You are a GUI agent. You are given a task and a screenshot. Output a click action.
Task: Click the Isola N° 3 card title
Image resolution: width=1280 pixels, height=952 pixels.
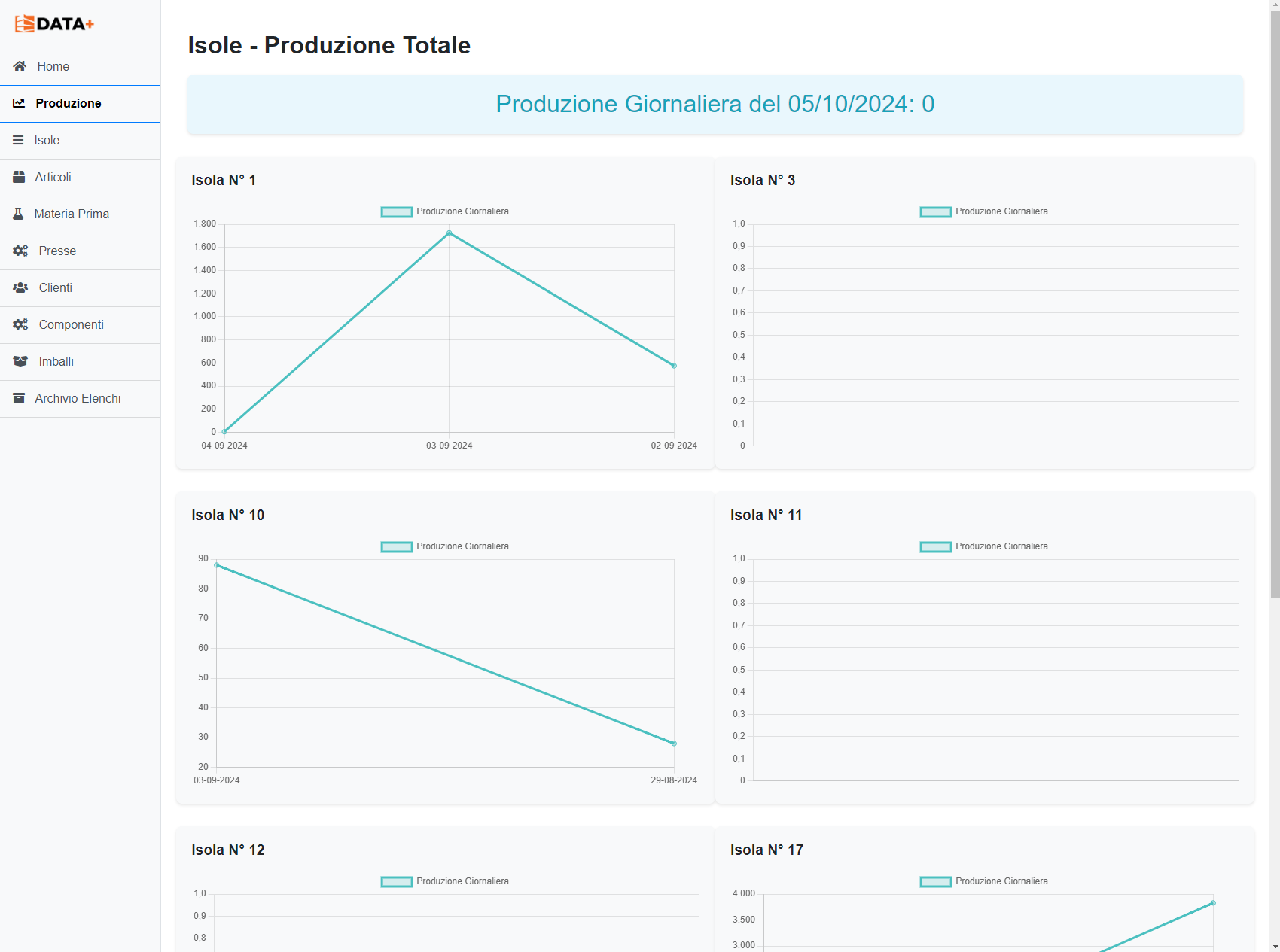coord(763,180)
